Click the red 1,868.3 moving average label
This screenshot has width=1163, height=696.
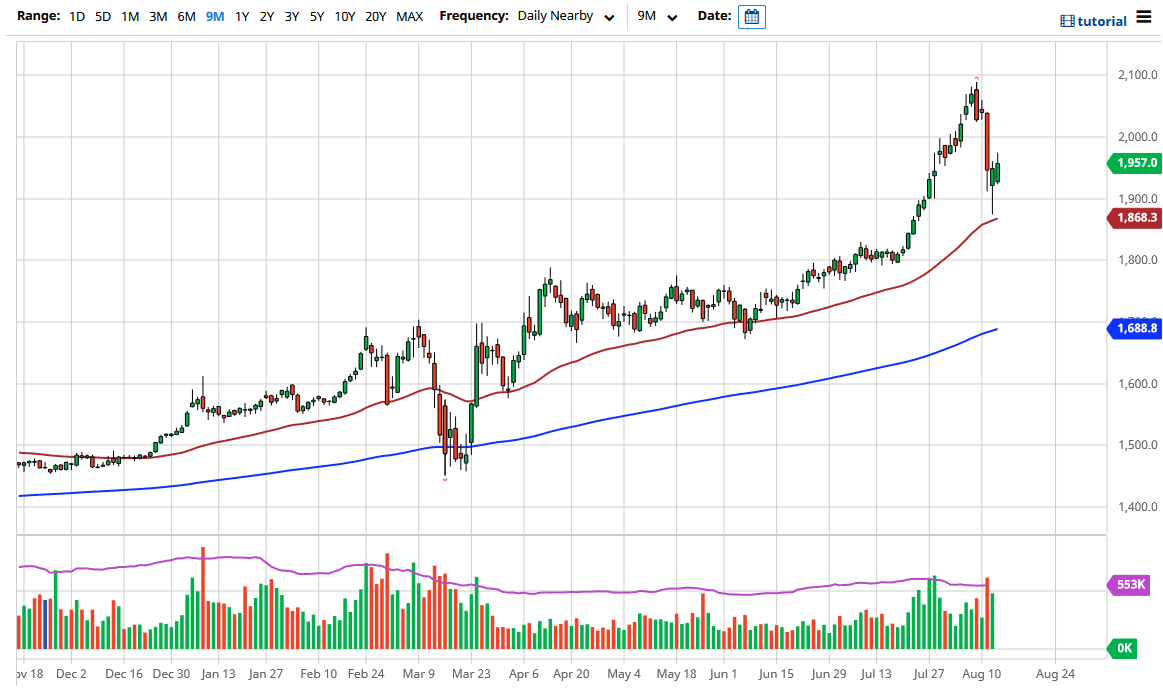pyautogui.click(x=1134, y=218)
